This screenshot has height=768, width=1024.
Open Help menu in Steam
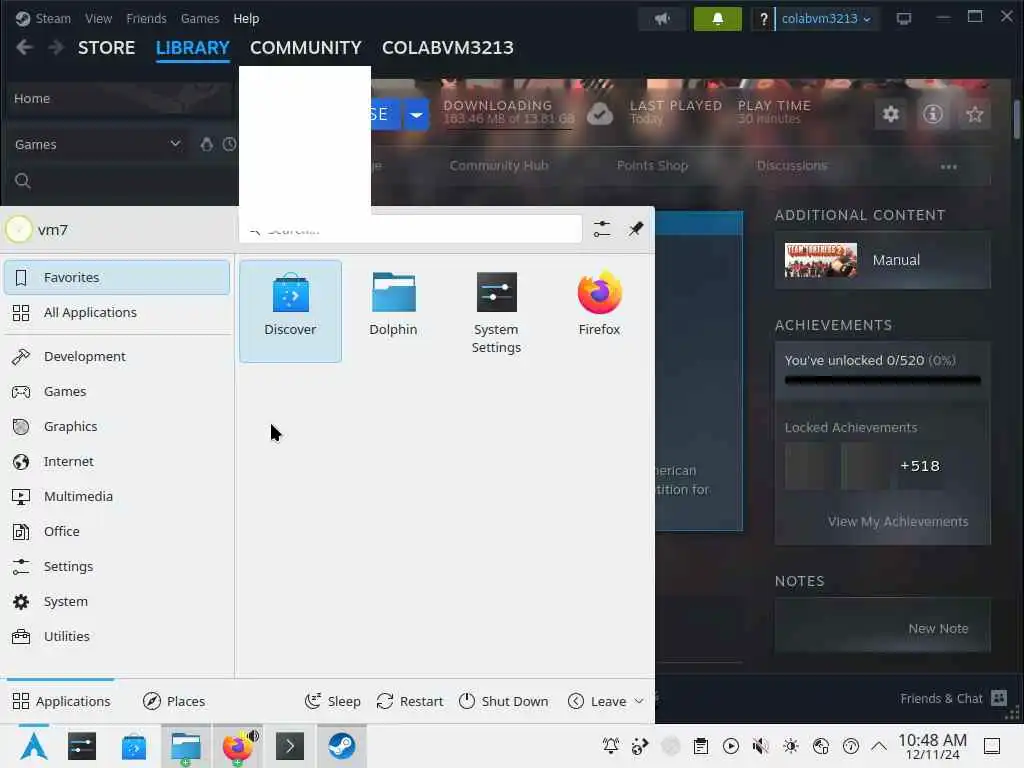(x=246, y=19)
